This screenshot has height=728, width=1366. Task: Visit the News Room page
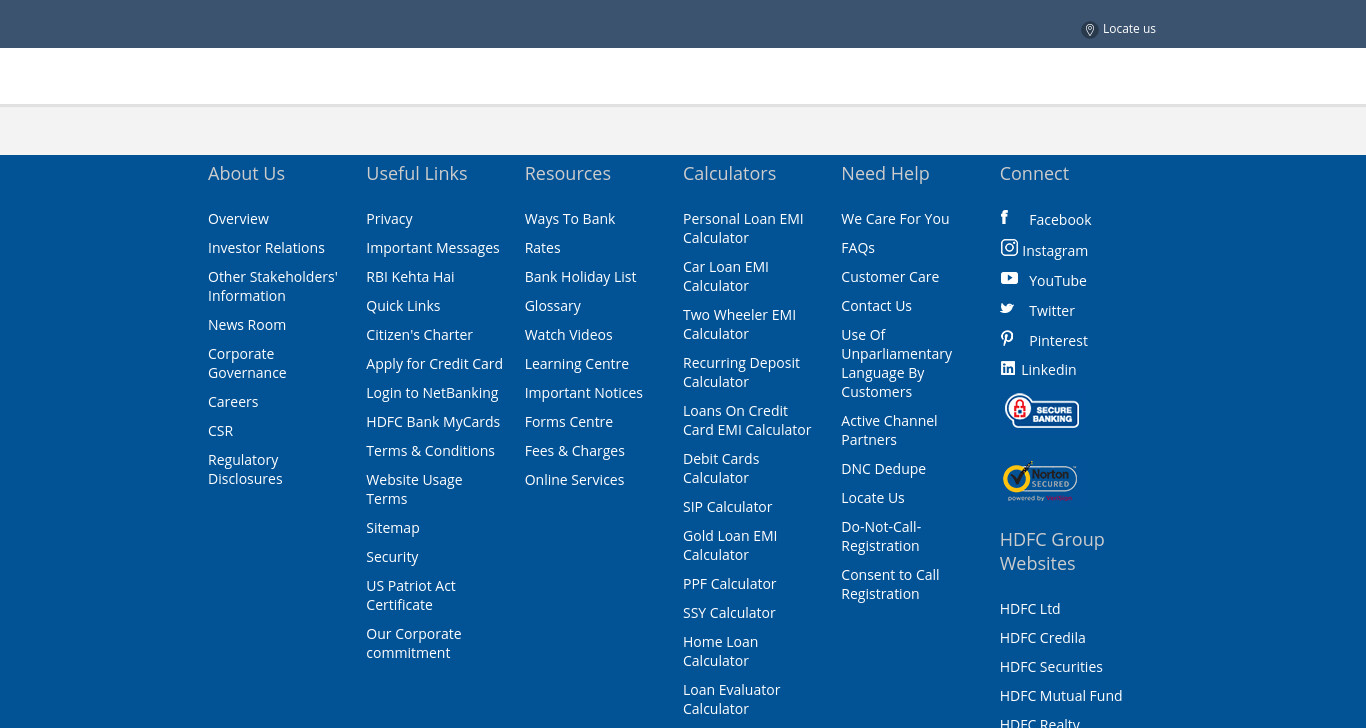(x=247, y=325)
